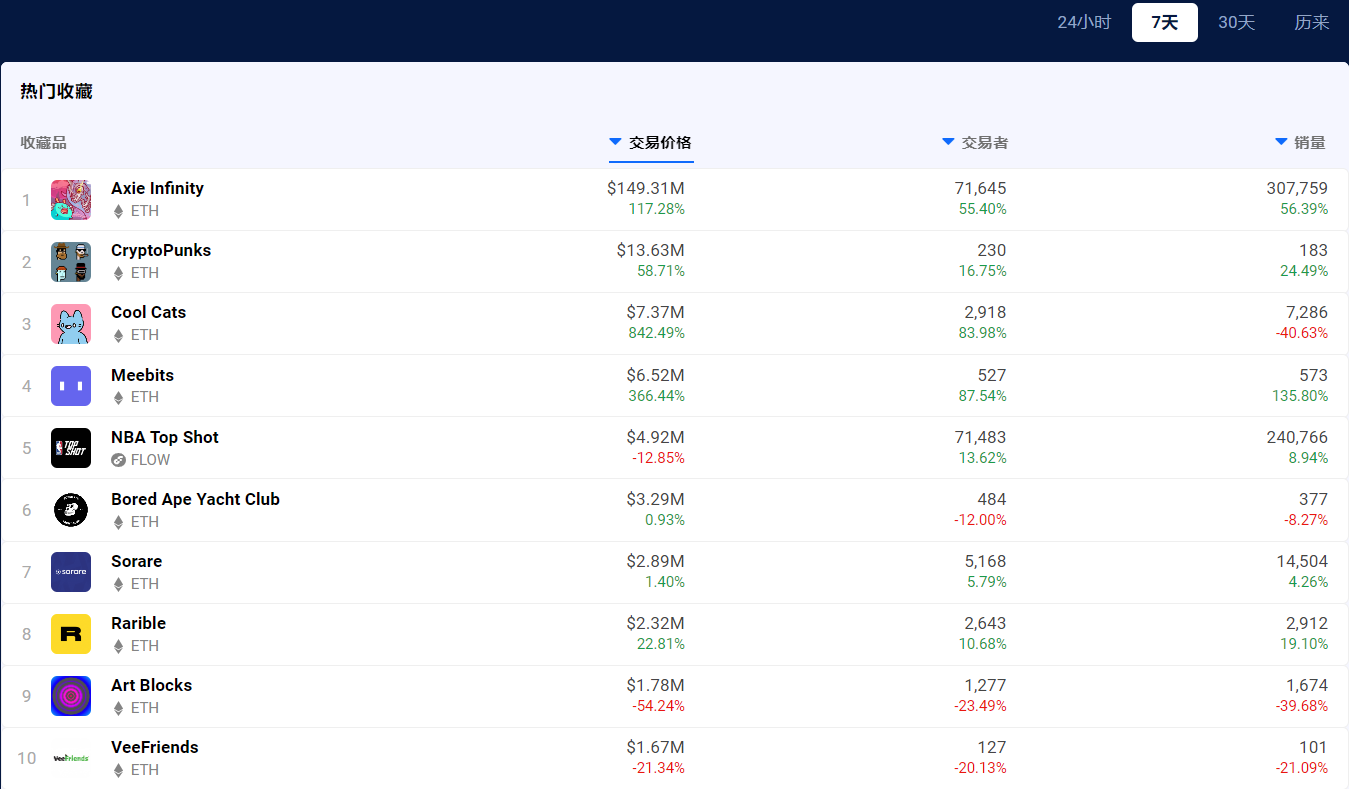Select the 240,766 sales value
Image resolution: width=1349 pixels, height=789 pixels.
coord(1297,437)
